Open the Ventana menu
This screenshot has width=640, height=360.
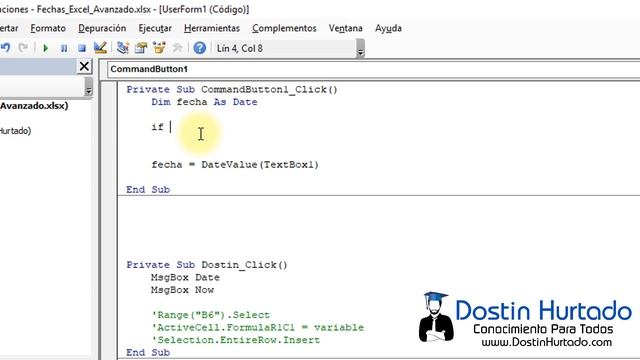click(346, 28)
